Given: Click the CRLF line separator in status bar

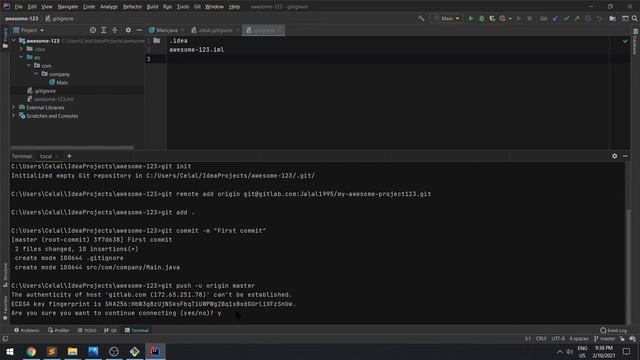Looking at the screenshot, I should coord(541,339).
